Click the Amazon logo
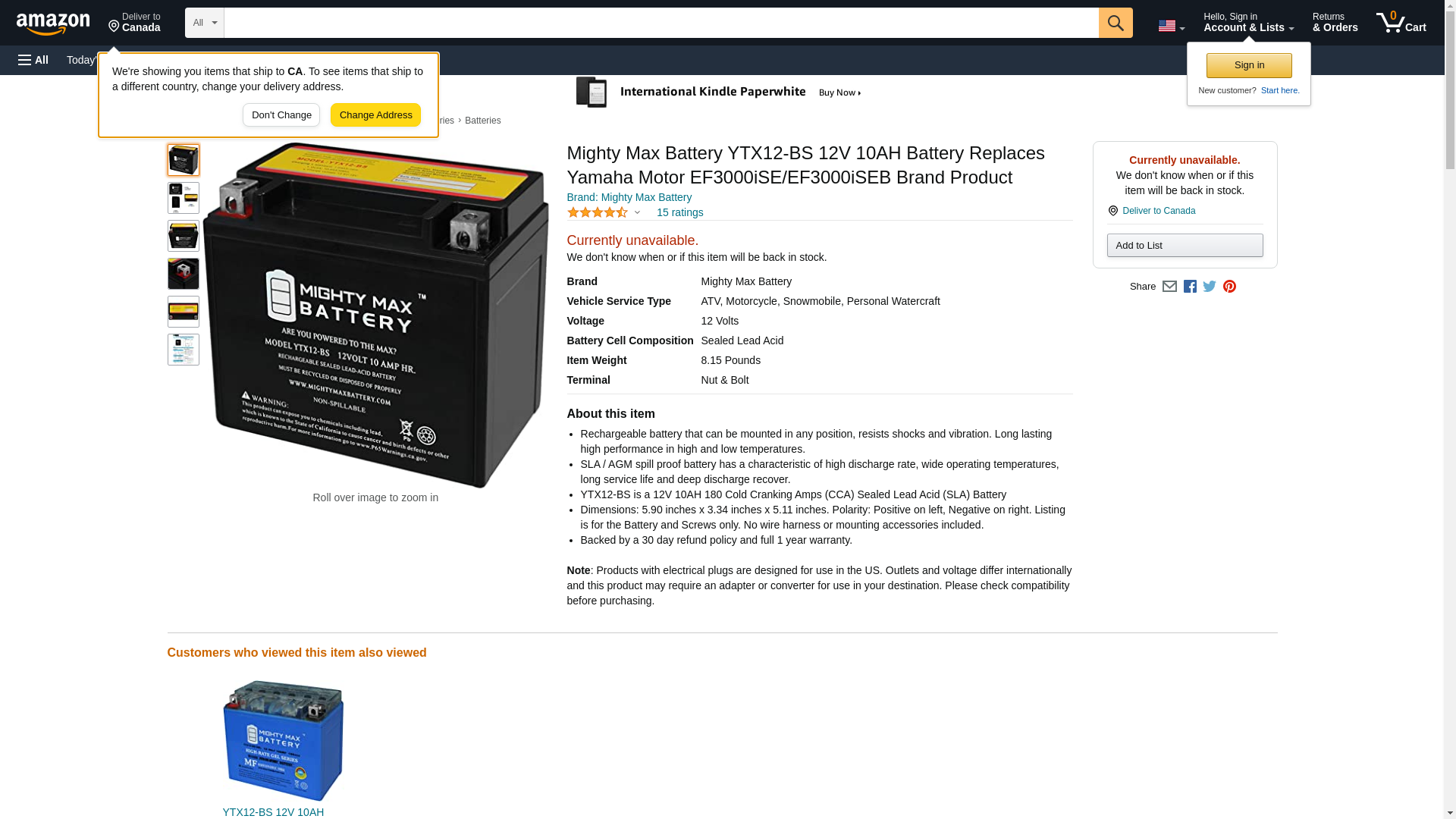The height and width of the screenshot is (819, 1456). [53, 24]
